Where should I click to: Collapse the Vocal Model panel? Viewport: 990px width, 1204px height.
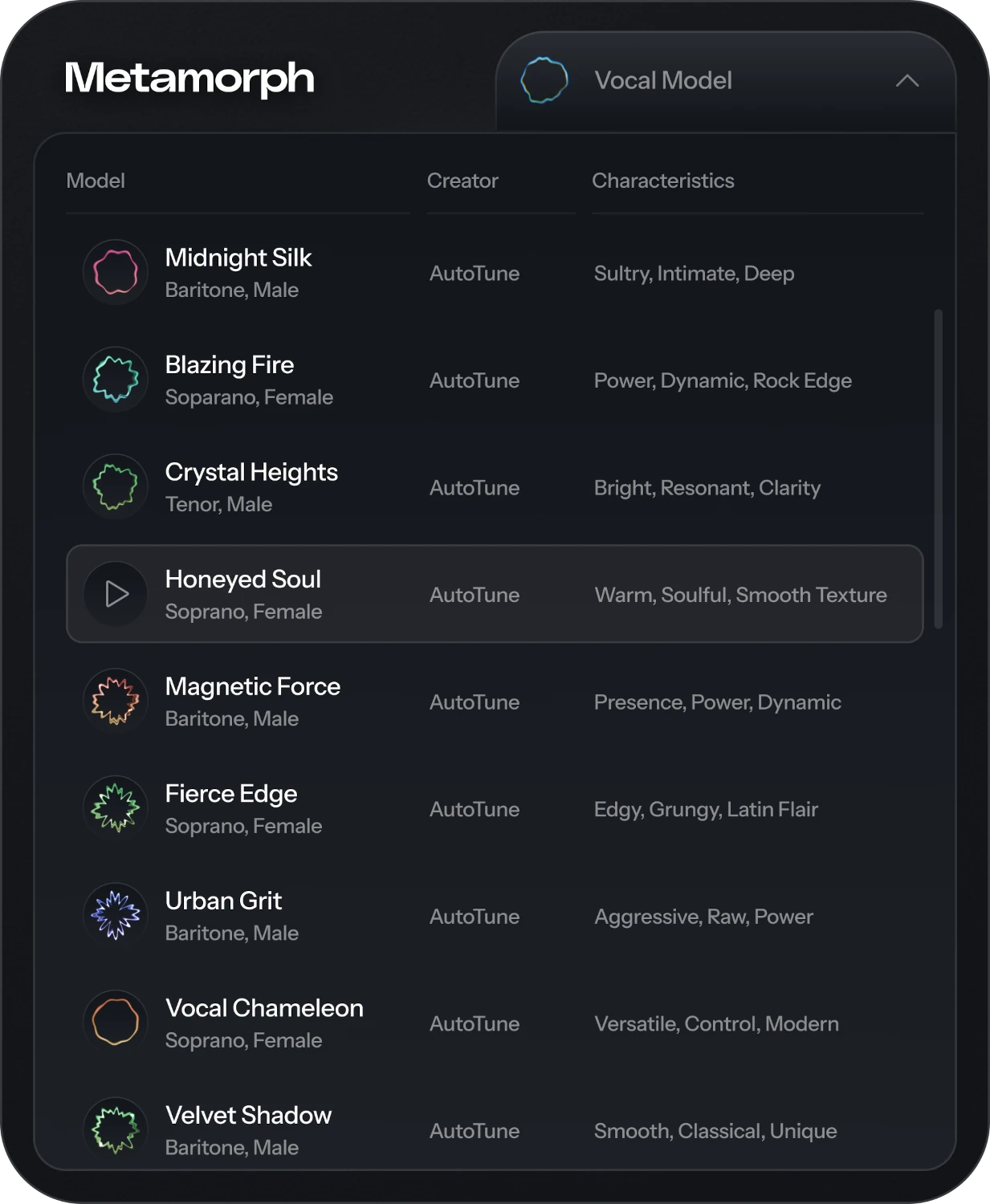click(x=907, y=79)
